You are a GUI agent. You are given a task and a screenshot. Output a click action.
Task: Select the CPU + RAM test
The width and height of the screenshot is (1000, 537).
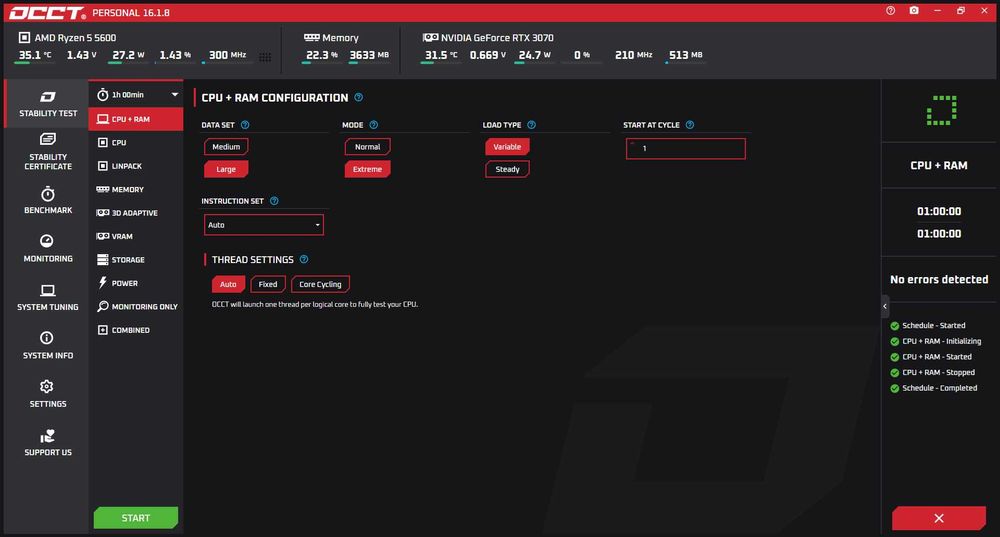[136, 119]
